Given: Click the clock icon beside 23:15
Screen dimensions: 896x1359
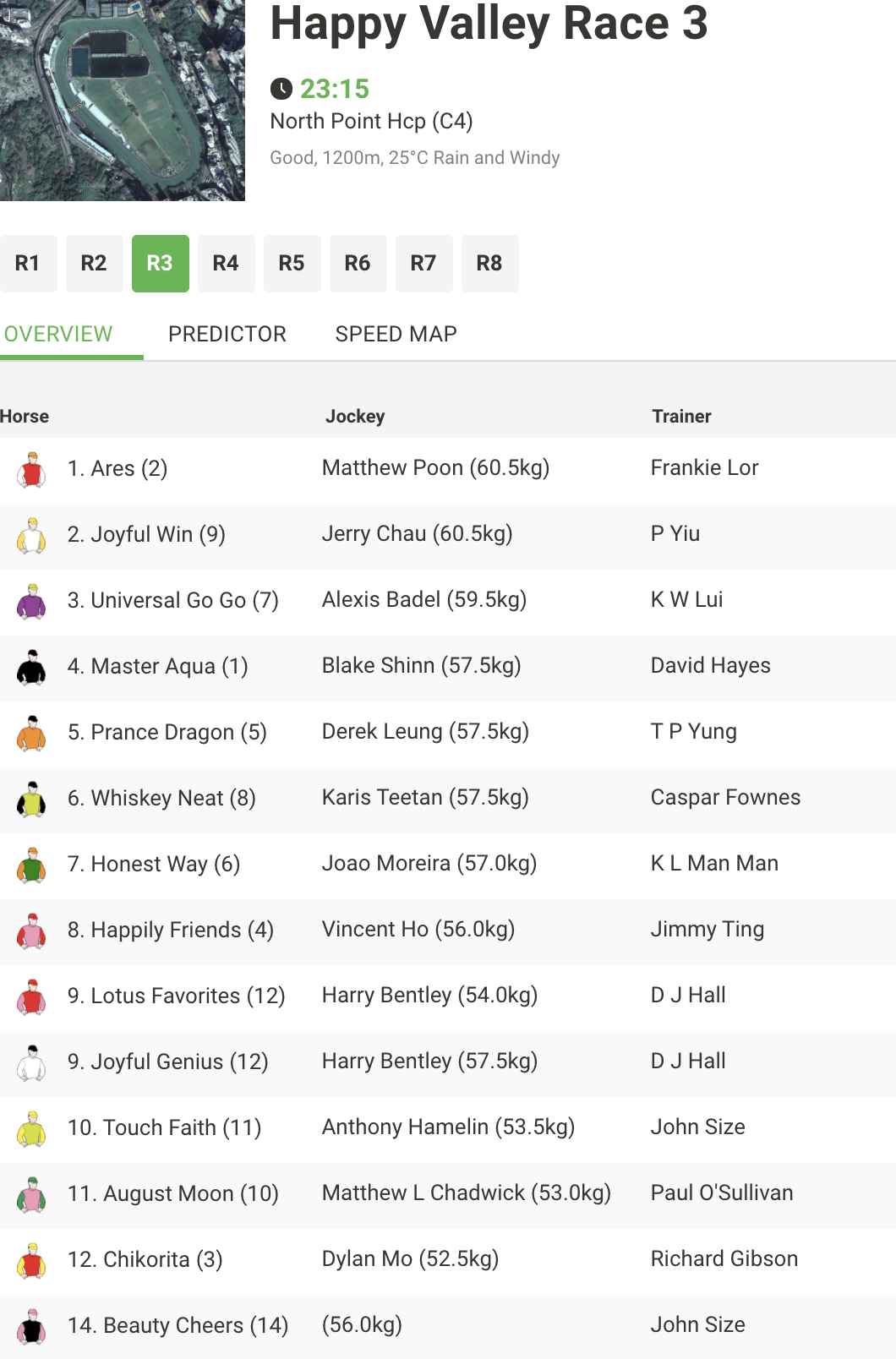Looking at the screenshot, I should [x=281, y=89].
